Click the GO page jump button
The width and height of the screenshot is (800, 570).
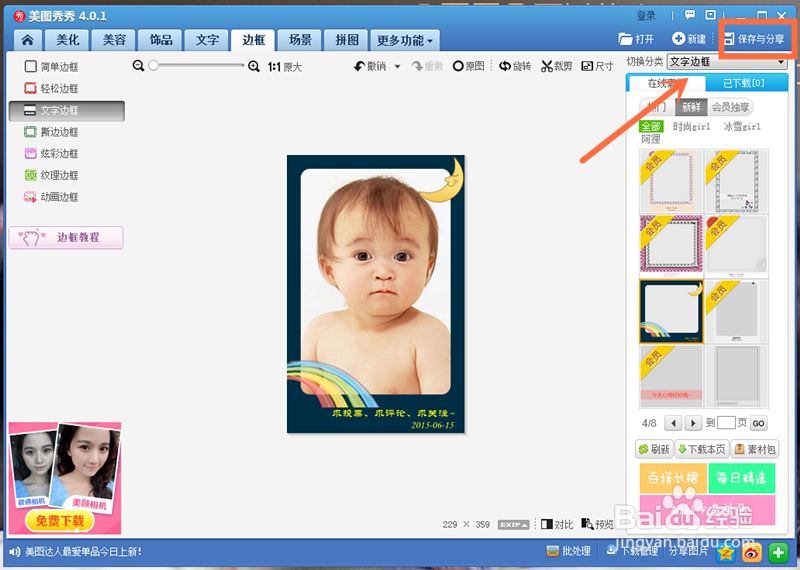point(759,423)
